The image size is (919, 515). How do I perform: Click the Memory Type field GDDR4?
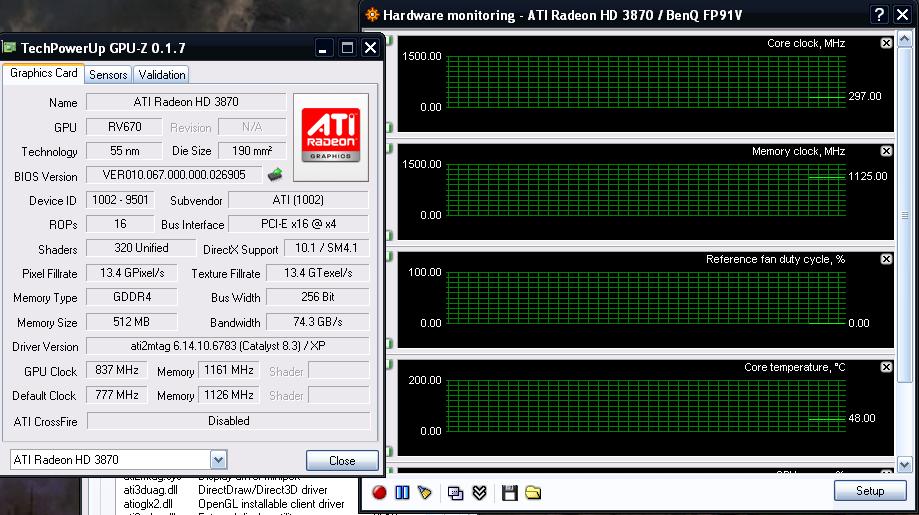coord(132,297)
